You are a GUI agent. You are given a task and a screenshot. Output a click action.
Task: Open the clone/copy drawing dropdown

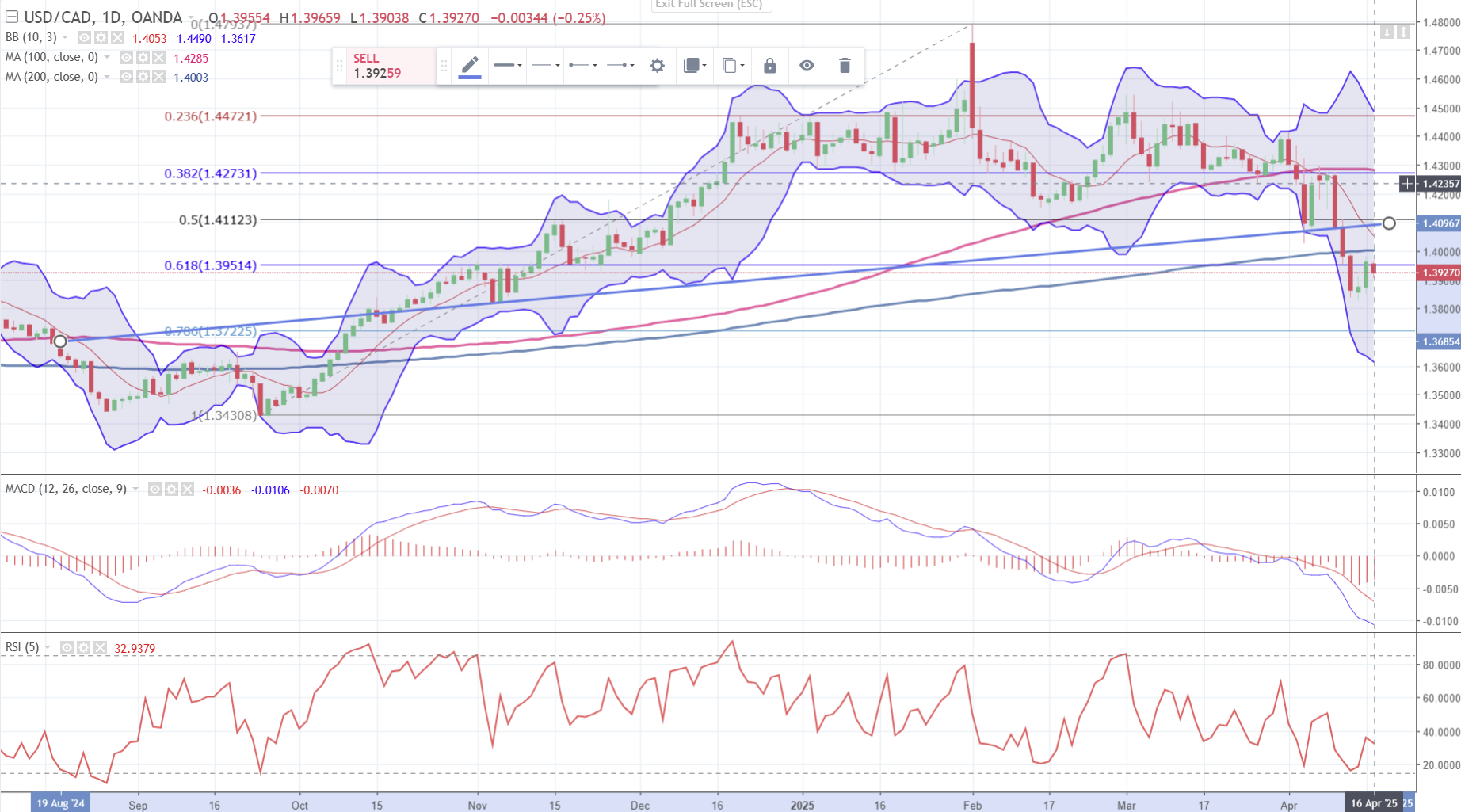click(733, 66)
